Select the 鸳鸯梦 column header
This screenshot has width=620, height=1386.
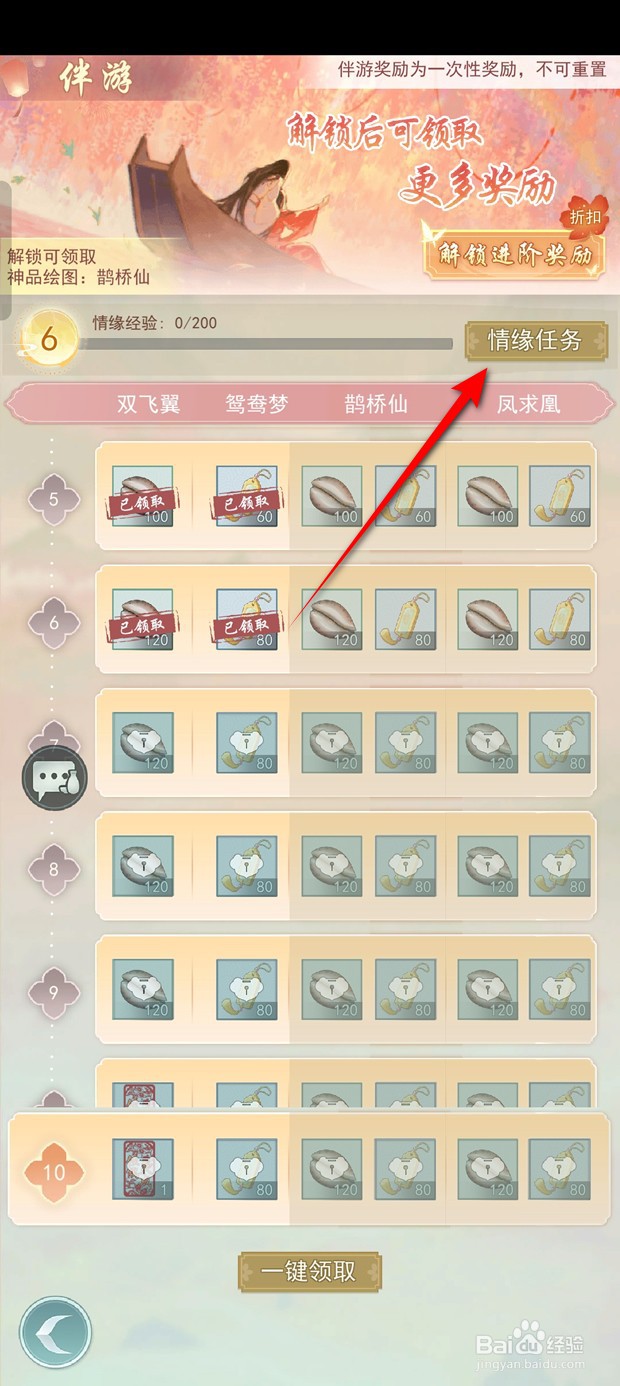(x=256, y=405)
